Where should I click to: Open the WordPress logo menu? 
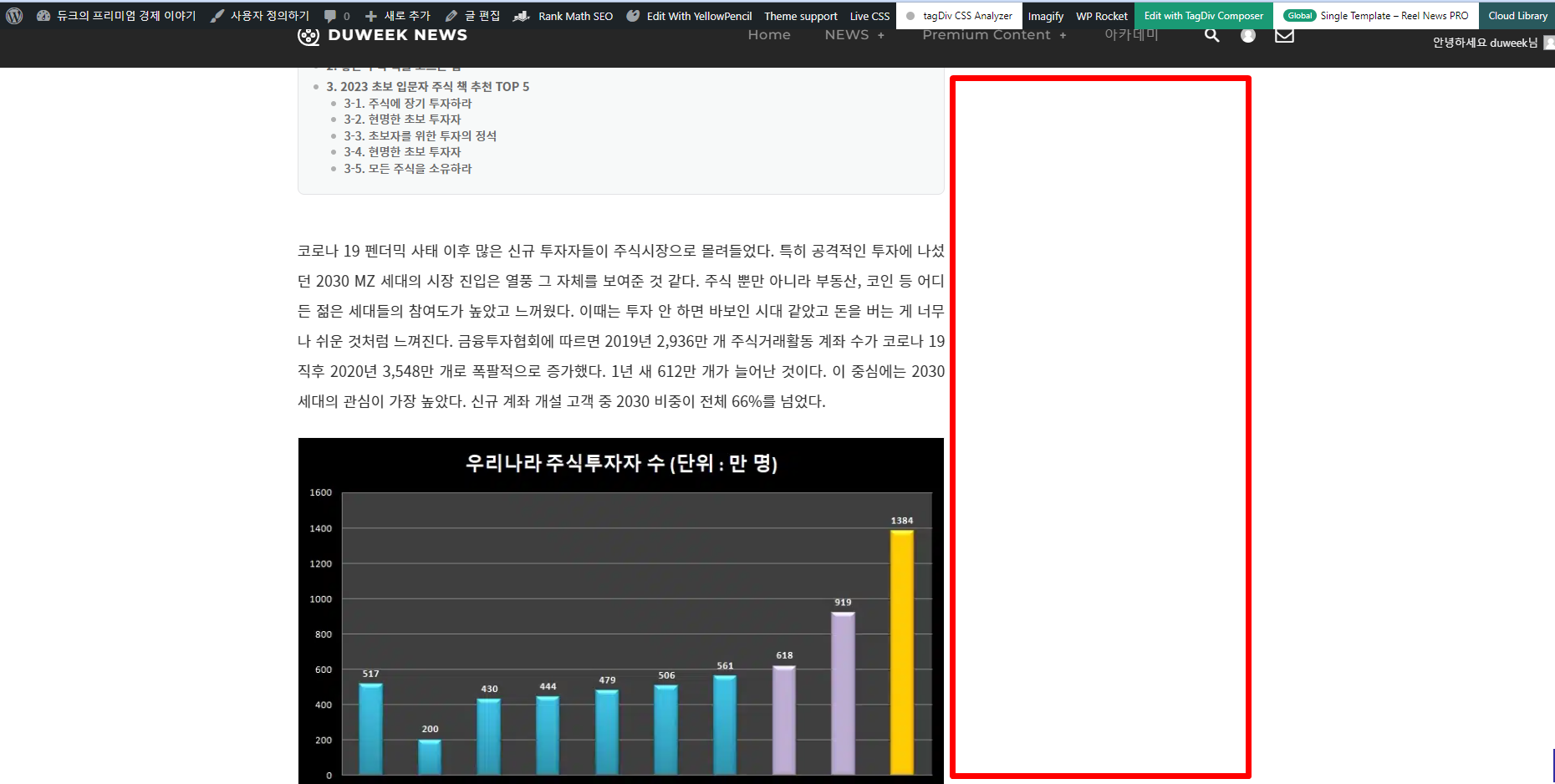click(14, 16)
